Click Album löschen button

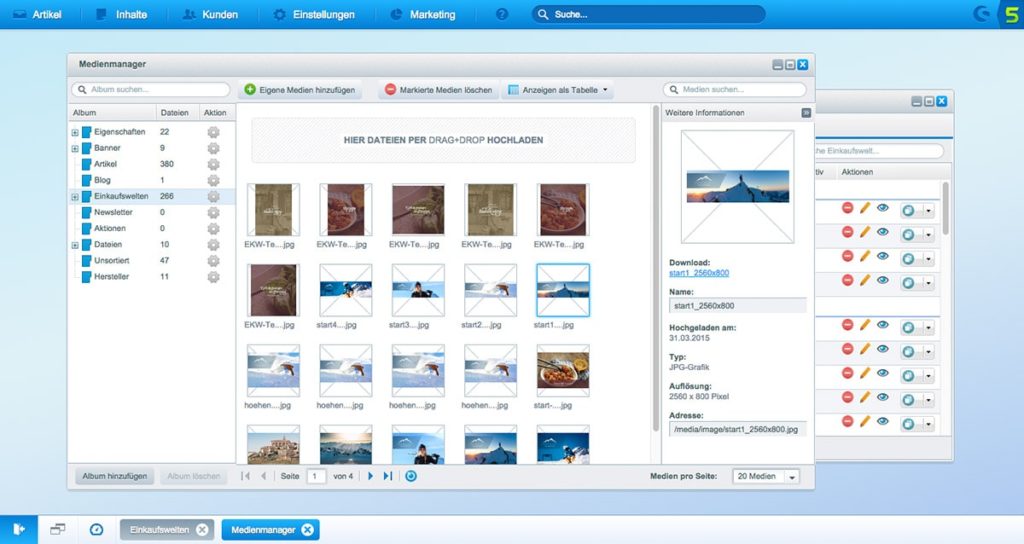pyautogui.click(x=193, y=476)
